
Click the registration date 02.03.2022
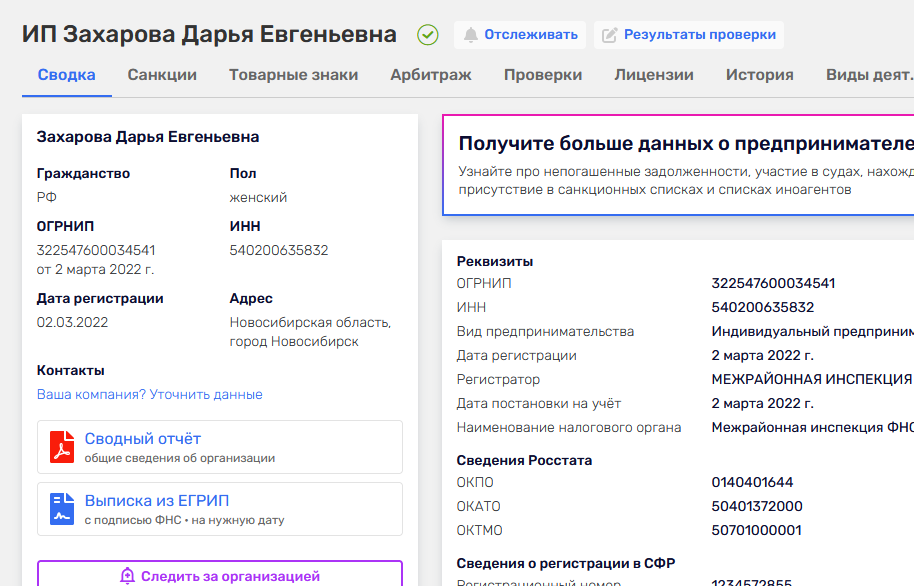click(72, 322)
